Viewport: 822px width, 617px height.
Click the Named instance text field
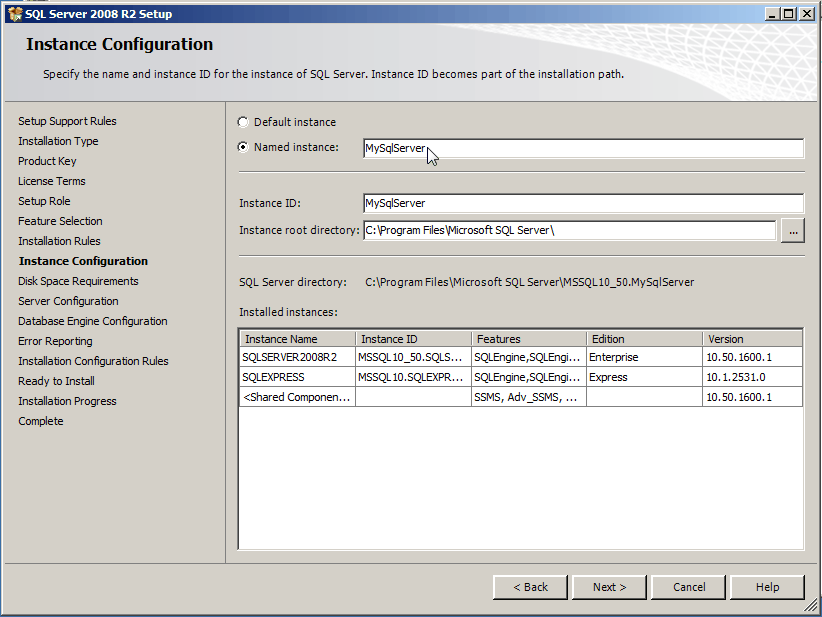coord(583,148)
